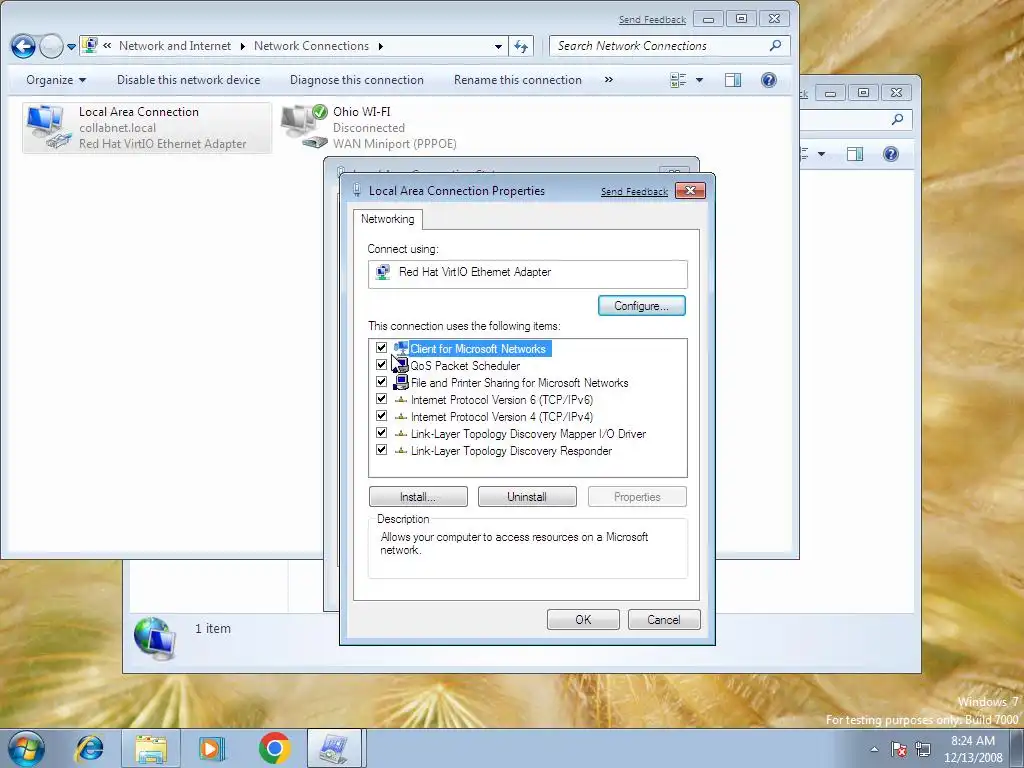The height and width of the screenshot is (768, 1024).
Task: Open Windows Media Player from taskbar
Action: click(x=212, y=748)
